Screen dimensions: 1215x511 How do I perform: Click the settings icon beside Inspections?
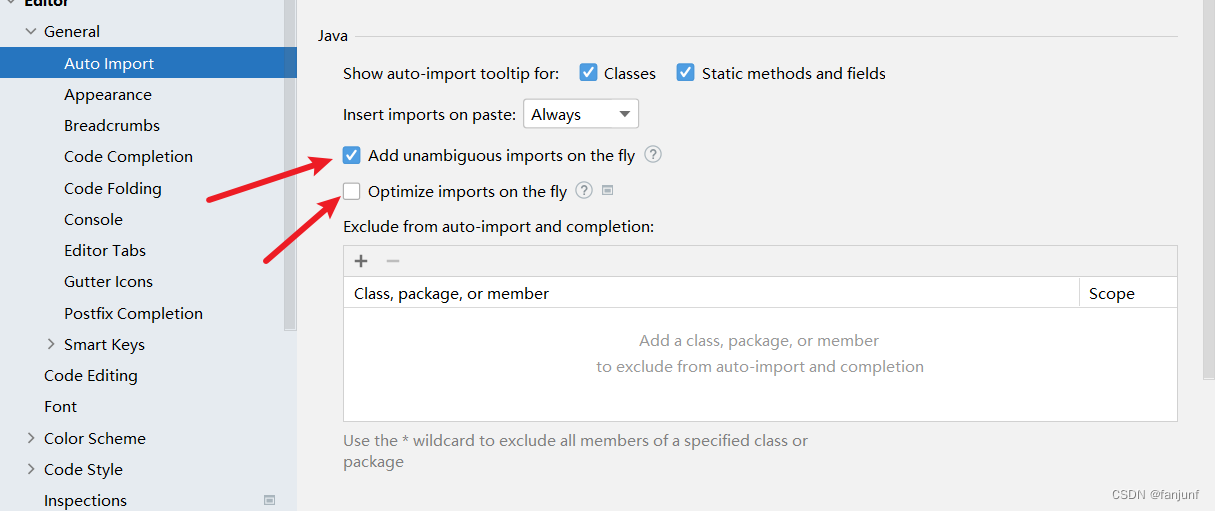coord(269,500)
